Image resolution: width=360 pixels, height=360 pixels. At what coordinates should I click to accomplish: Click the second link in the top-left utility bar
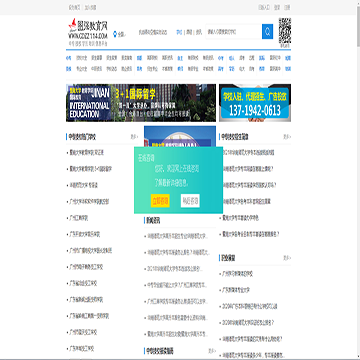[x=90, y=7]
